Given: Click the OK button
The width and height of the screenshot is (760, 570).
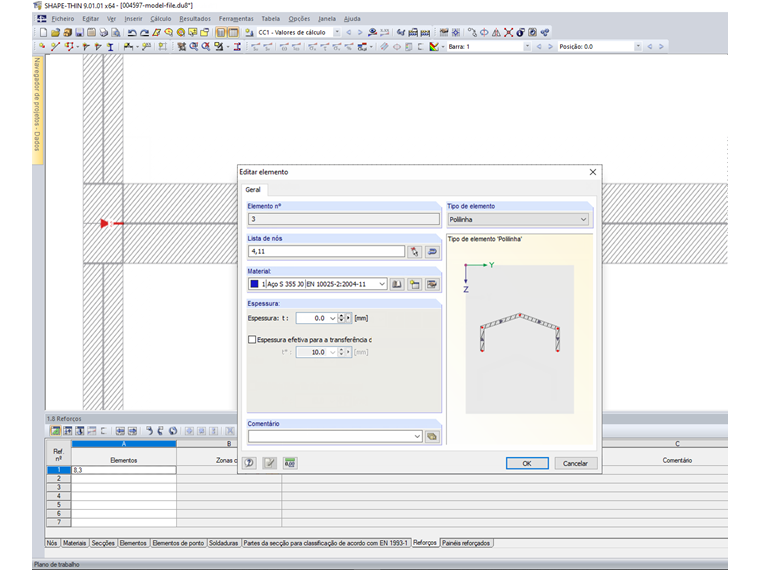Looking at the screenshot, I should point(527,463).
